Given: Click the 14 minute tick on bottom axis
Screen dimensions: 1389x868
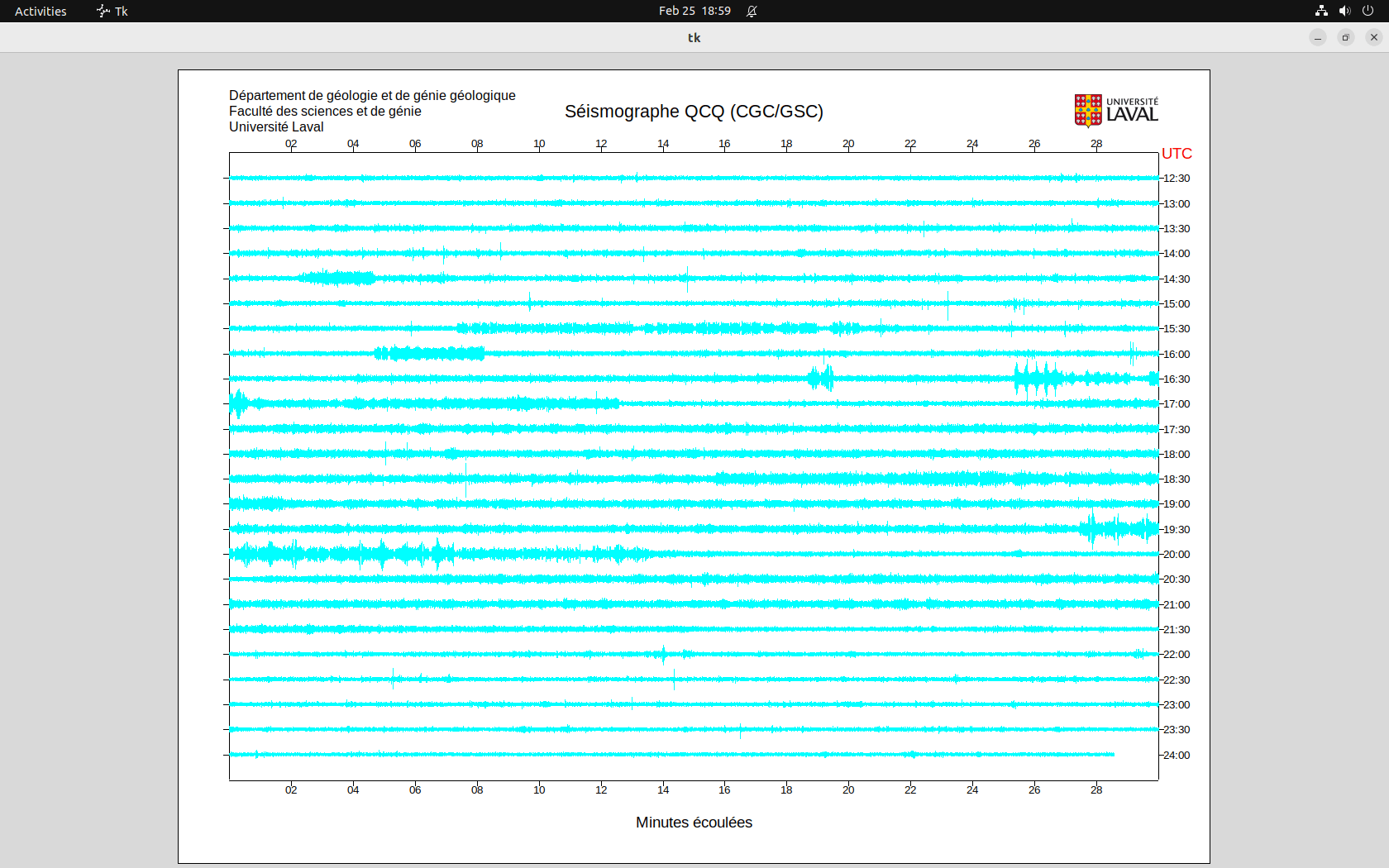Looking at the screenshot, I should [663, 790].
